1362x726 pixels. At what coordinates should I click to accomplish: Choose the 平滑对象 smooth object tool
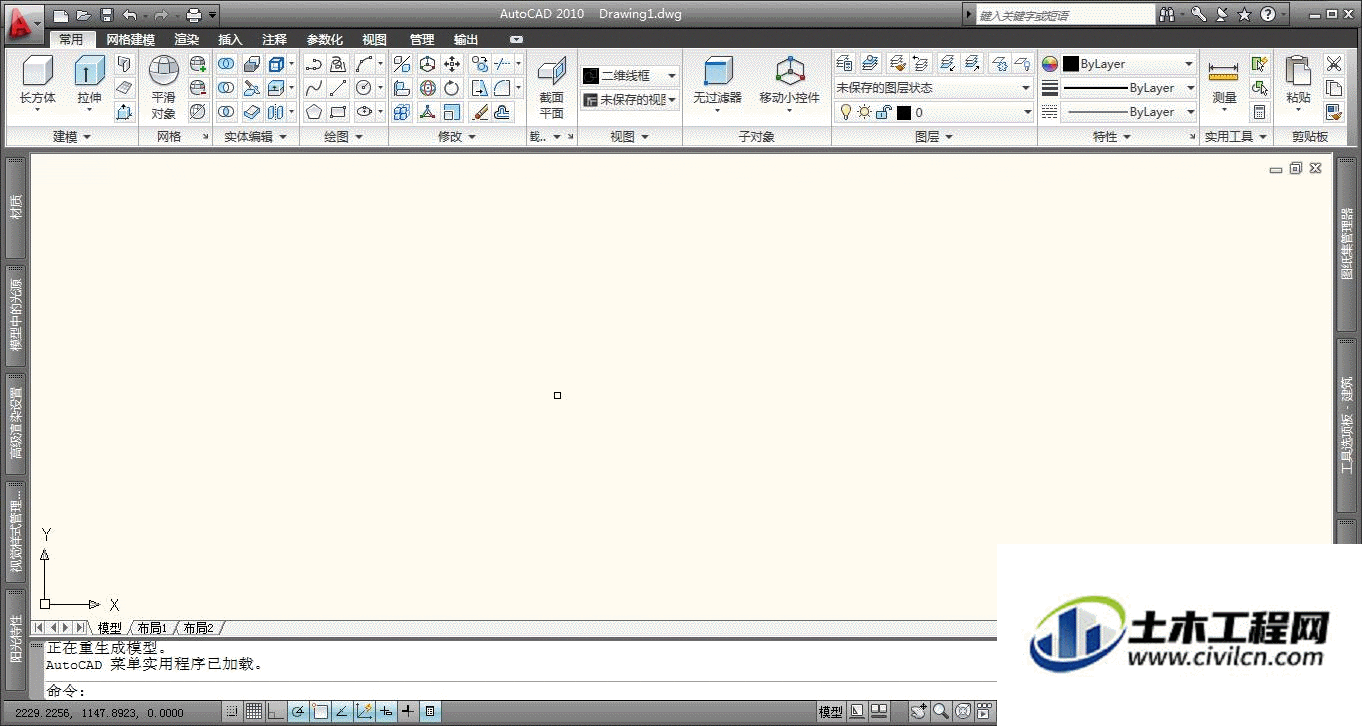pos(164,88)
